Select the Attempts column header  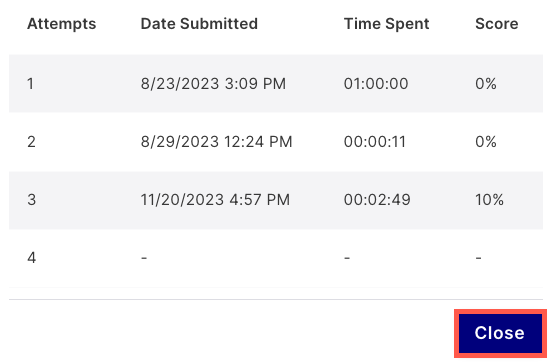click(62, 24)
